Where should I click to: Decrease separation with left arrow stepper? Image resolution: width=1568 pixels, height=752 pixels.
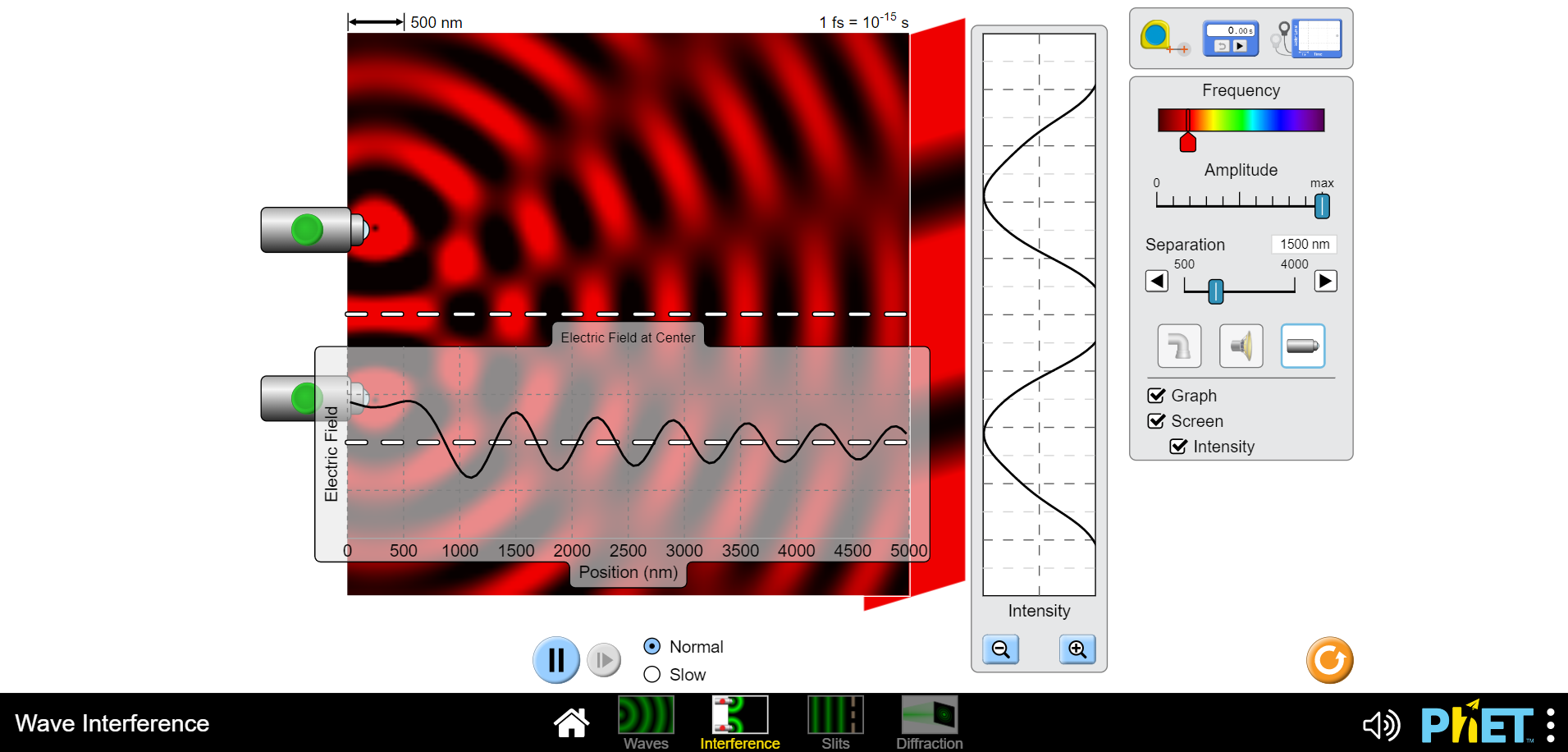point(1156,281)
